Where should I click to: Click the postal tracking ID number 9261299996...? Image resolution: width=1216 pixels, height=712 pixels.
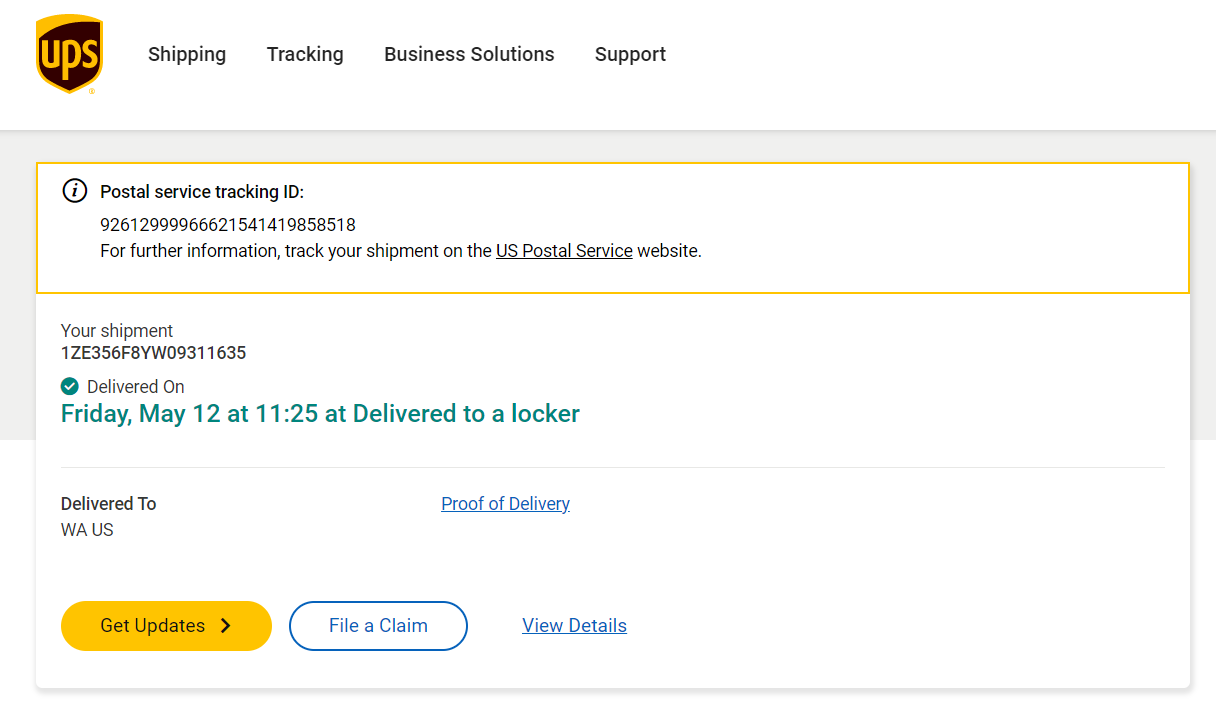228,224
